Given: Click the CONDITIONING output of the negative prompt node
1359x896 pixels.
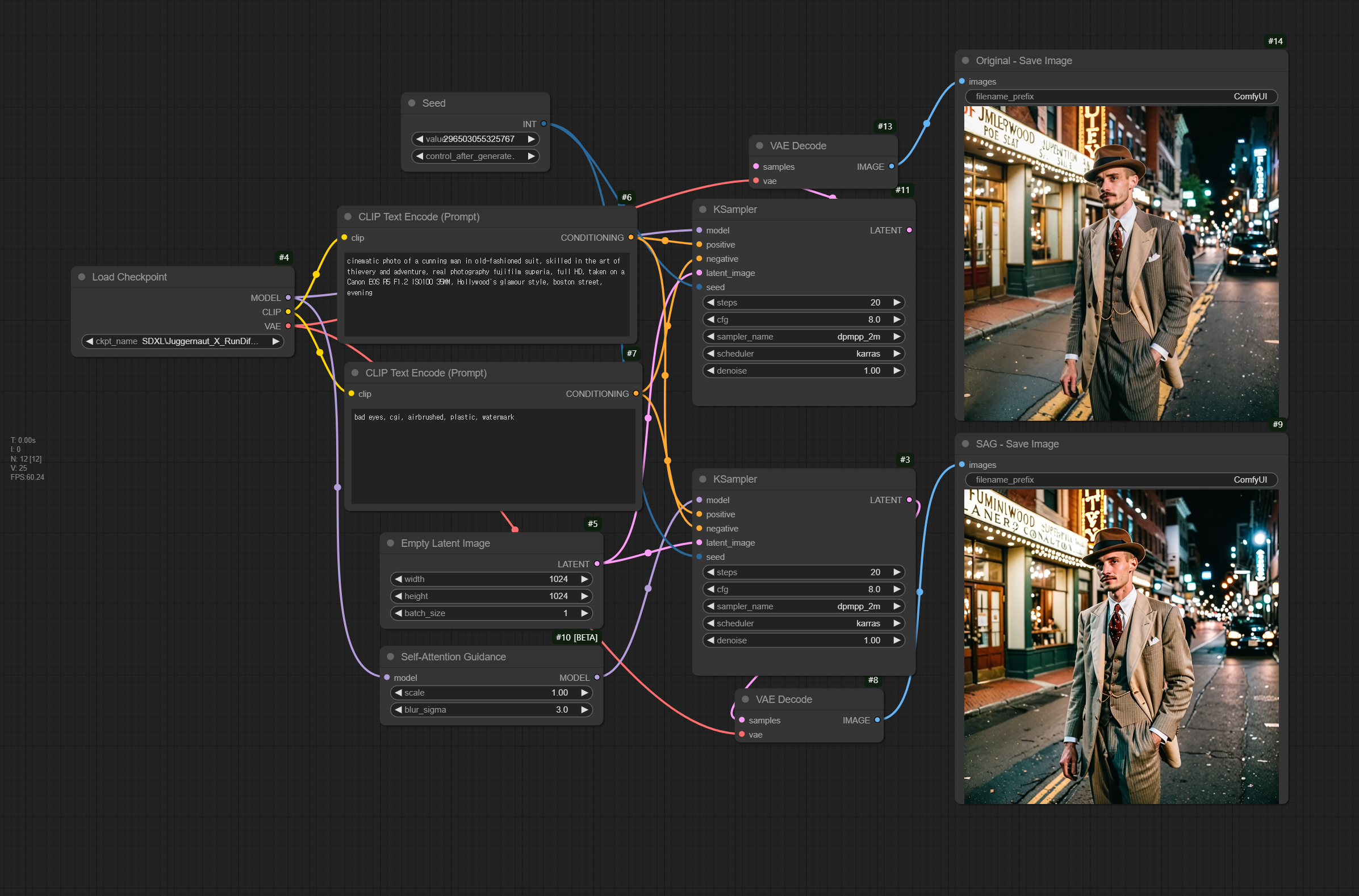Looking at the screenshot, I should pos(636,393).
